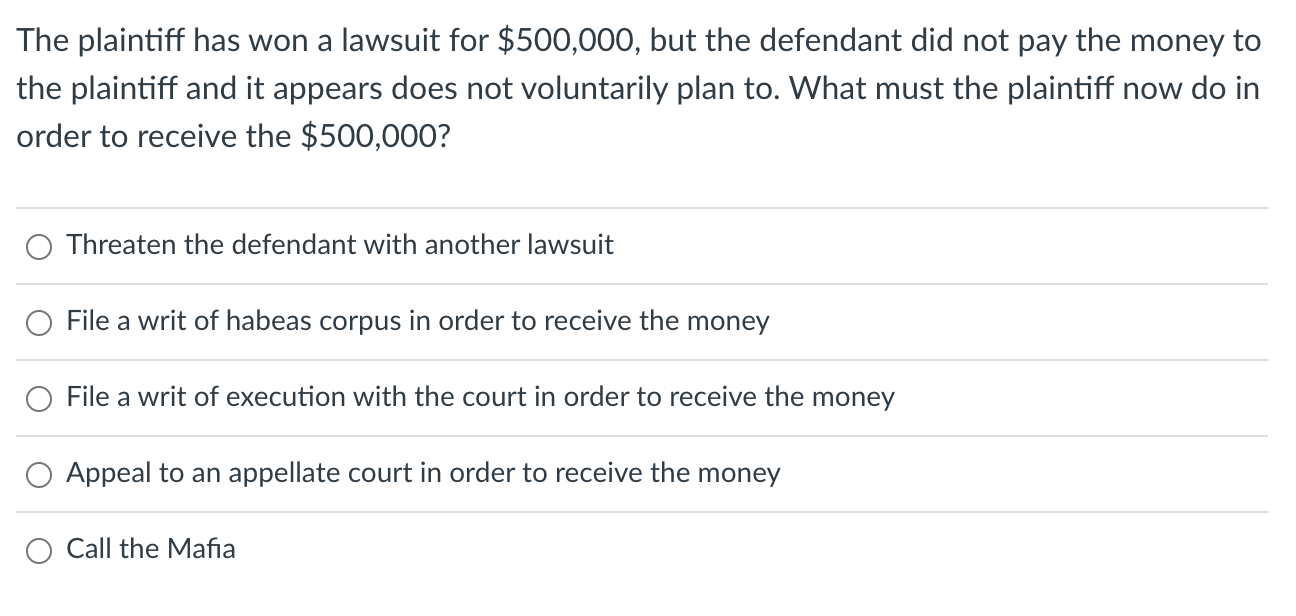This screenshot has width=1296, height=616.
Task: Select the 'Appeal to an appellate court' option
Action: [x=38, y=474]
